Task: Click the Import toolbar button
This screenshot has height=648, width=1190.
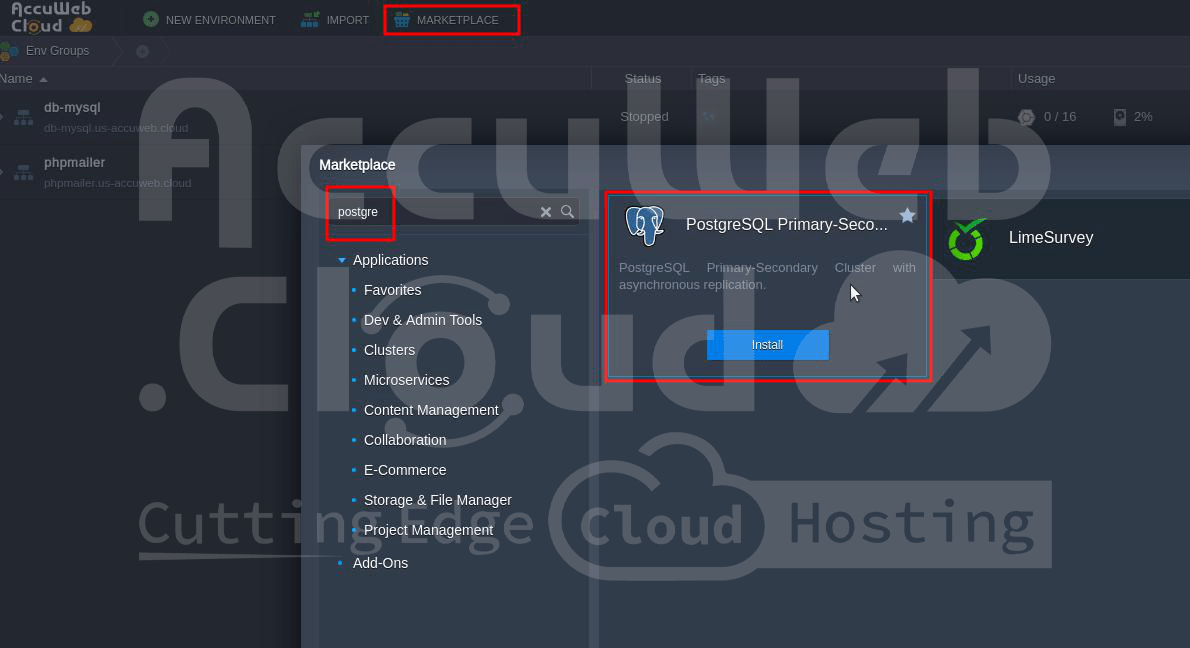Action: pos(335,20)
